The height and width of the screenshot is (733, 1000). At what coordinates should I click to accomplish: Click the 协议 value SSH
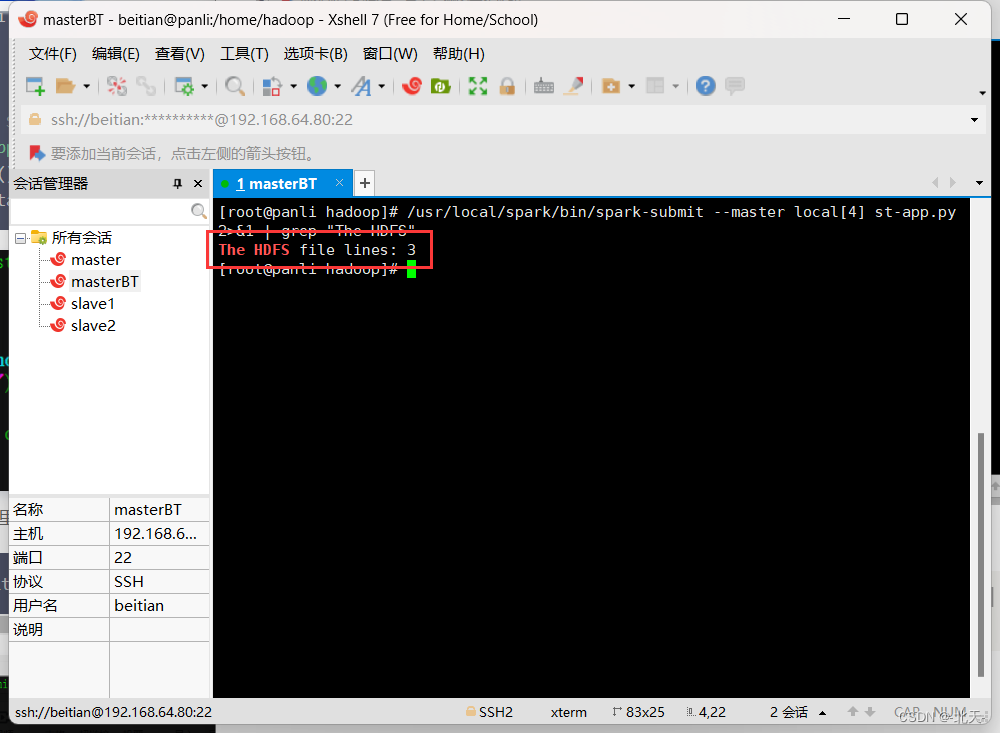[x=129, y=582]
